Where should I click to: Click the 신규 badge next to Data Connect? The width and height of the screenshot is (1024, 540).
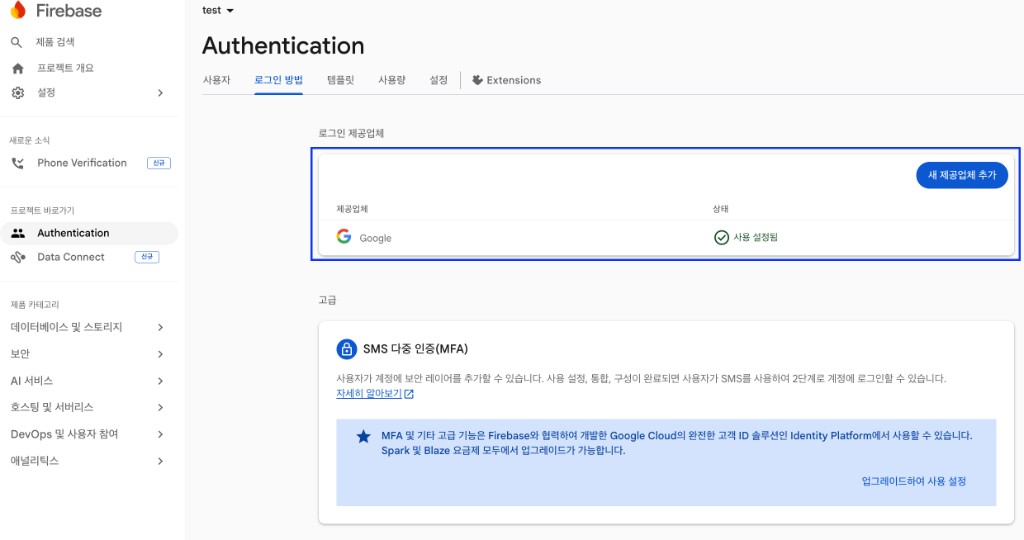click(x=147, y=257)
